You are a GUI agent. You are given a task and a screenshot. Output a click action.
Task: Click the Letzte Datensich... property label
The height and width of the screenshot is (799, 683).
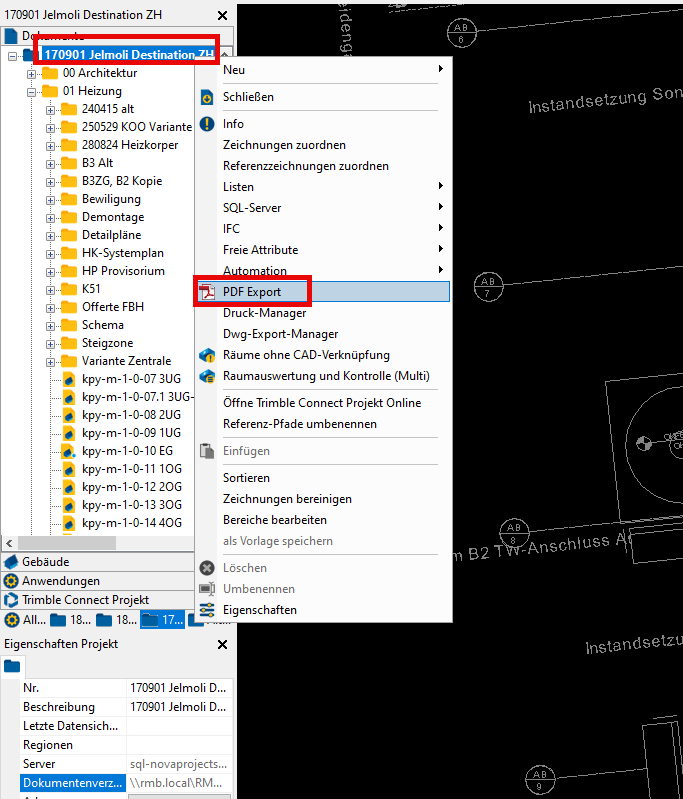point(70,726)
